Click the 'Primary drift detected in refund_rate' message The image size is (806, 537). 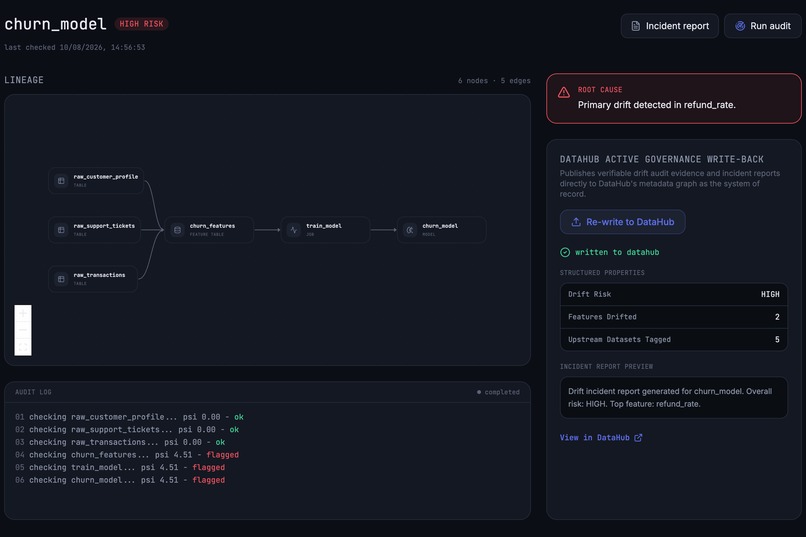(x=656, y=105)
